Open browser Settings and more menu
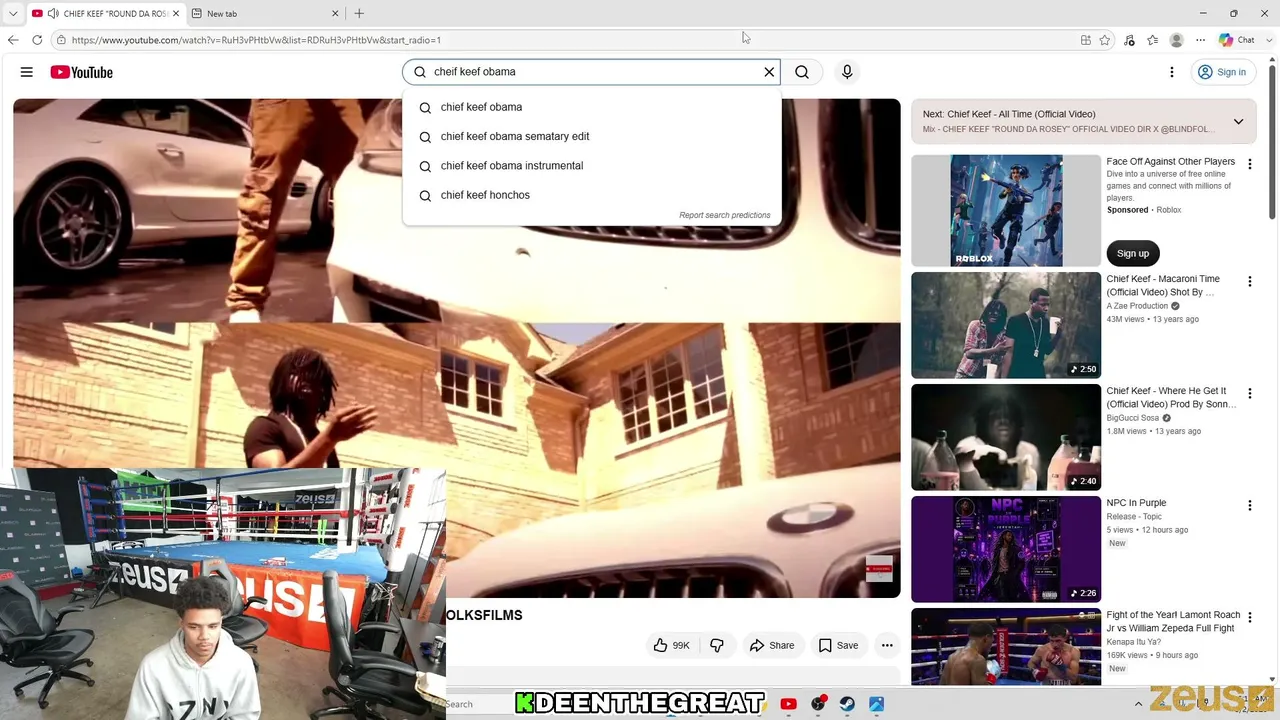 point(1200,40)
